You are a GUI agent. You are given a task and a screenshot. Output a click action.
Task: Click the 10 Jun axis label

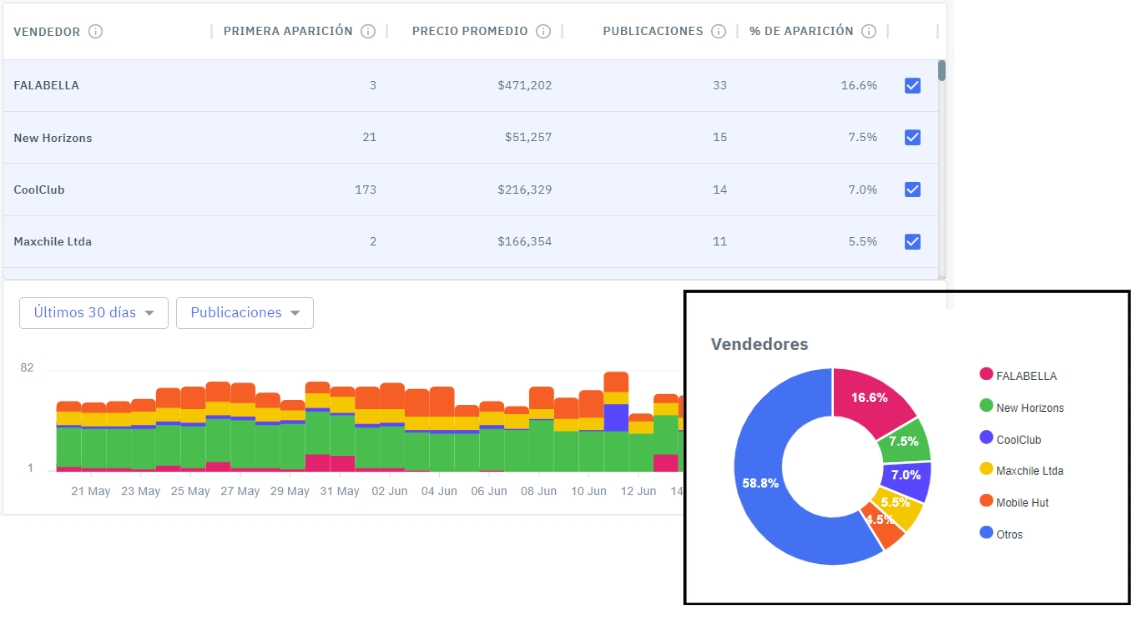click(x=588, y=491)
